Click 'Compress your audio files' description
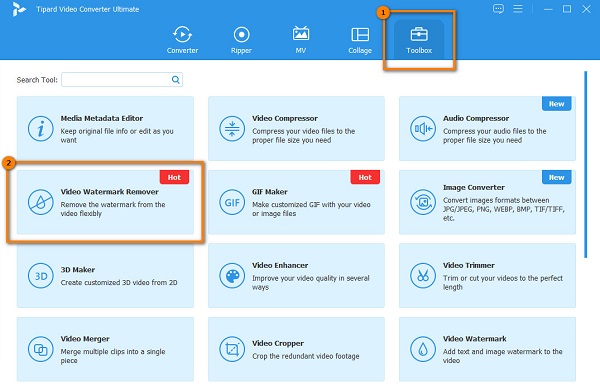Screen dimensions: 600x387 tap(495, 136)
